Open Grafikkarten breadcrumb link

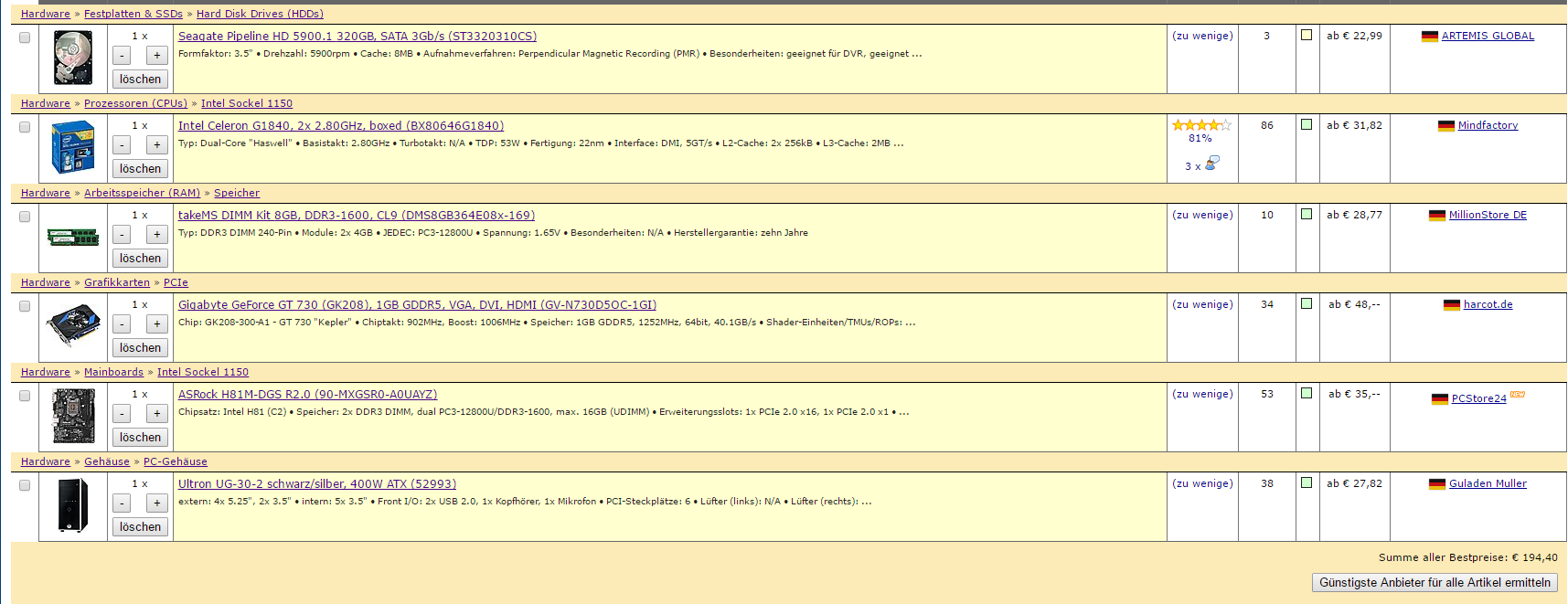pyautogui.click(x=117, y=282)
